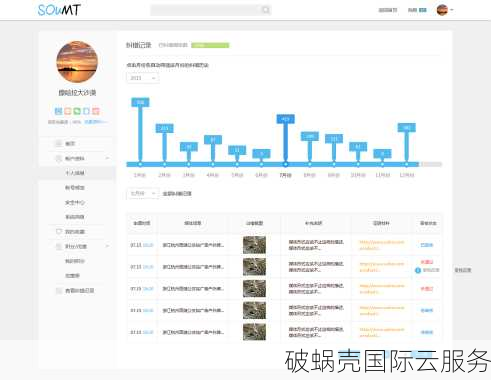Click the blue time in first table row
This screenshot has height=380, width=491.
pos(148,245)
